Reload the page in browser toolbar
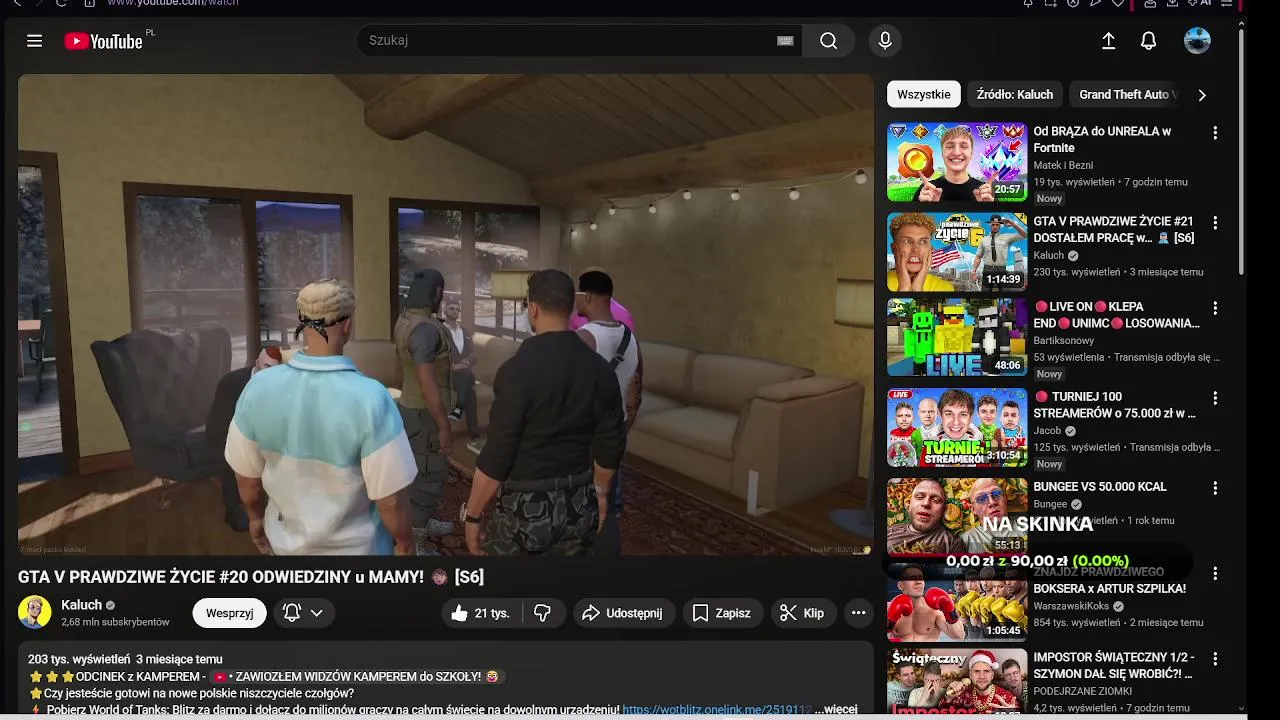This screenshot has height=720, width=1280. point(61,3)
